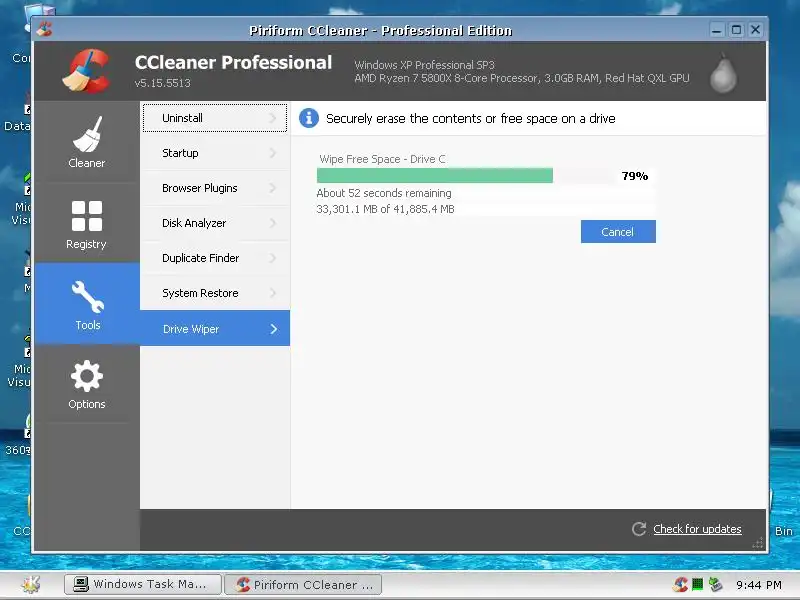
Task: Open Uninstall tool menu item
Action: point(215,118)
